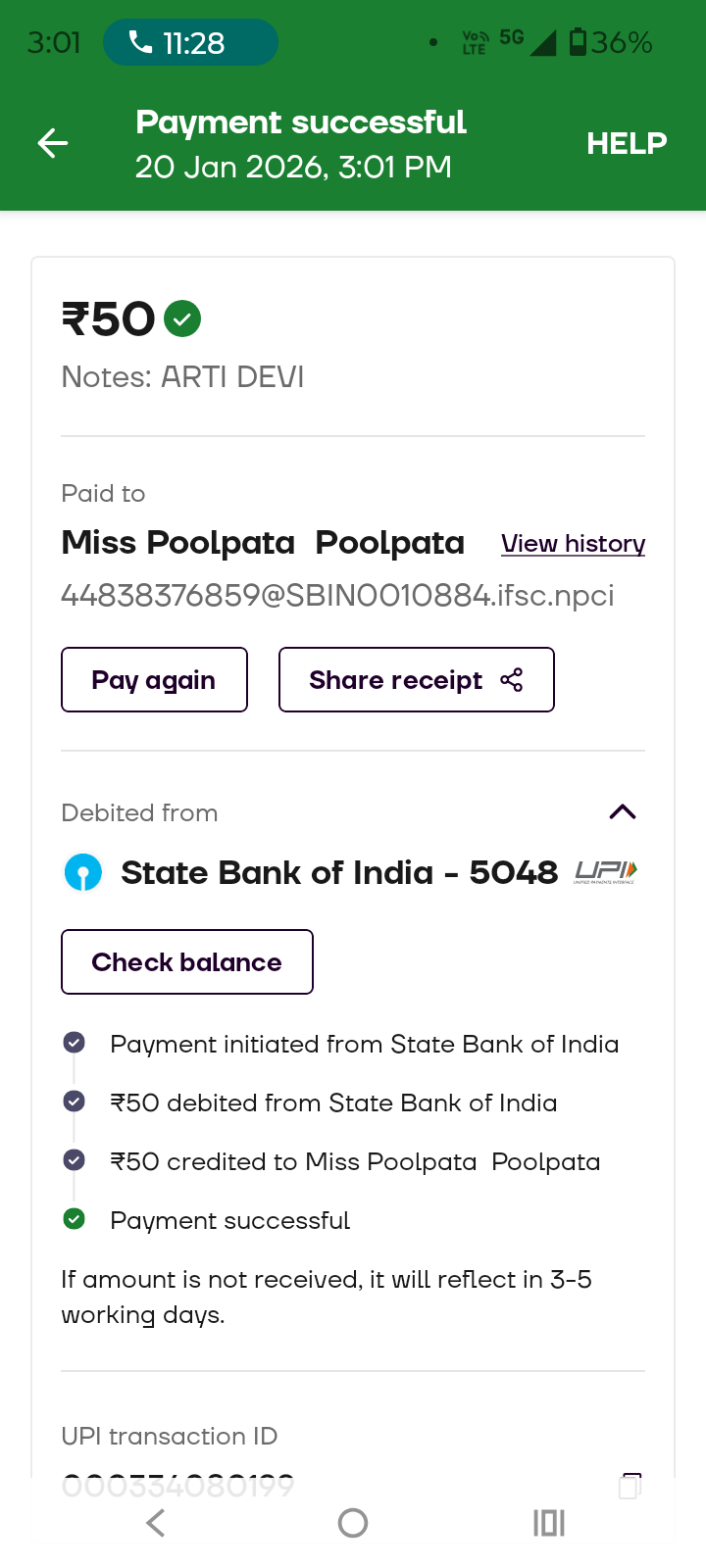Collapse the Debited from section
Viewport: 706px width, 1568px height.
(x=623, y=811)
